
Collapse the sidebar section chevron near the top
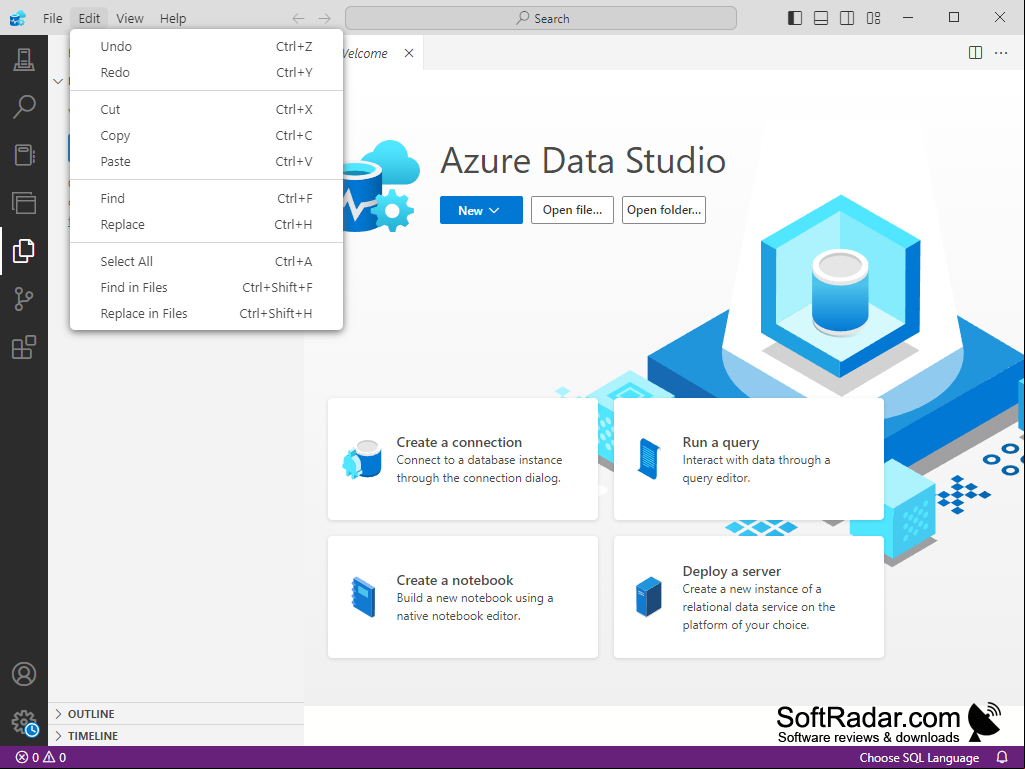[58, 81]
